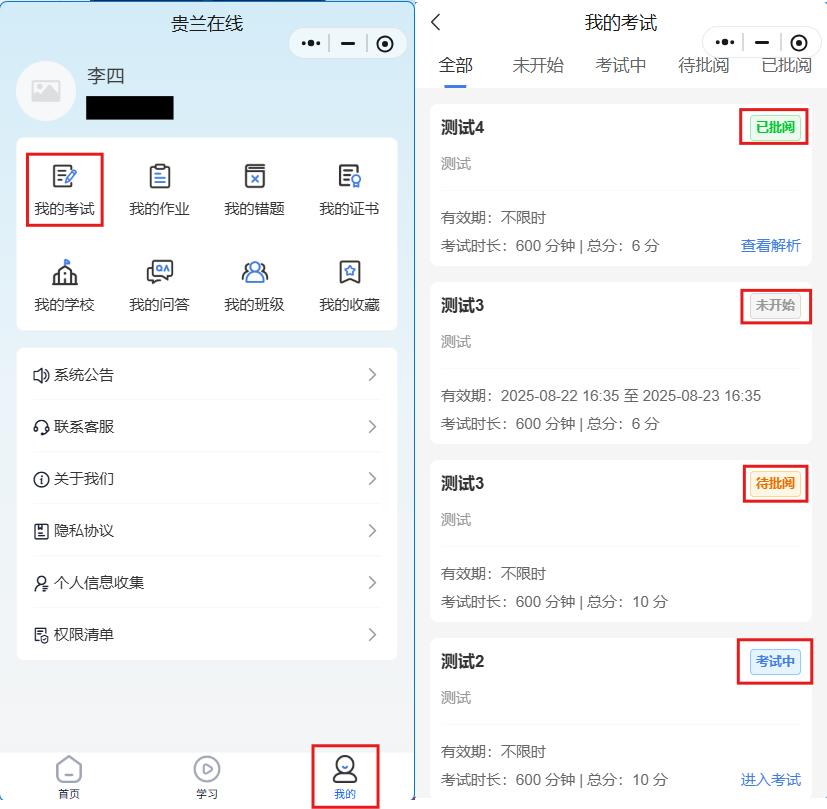Expand the 隐私协议 row
Image resolution: width=827 pixels, height=809 pixels.
(207, 531)
